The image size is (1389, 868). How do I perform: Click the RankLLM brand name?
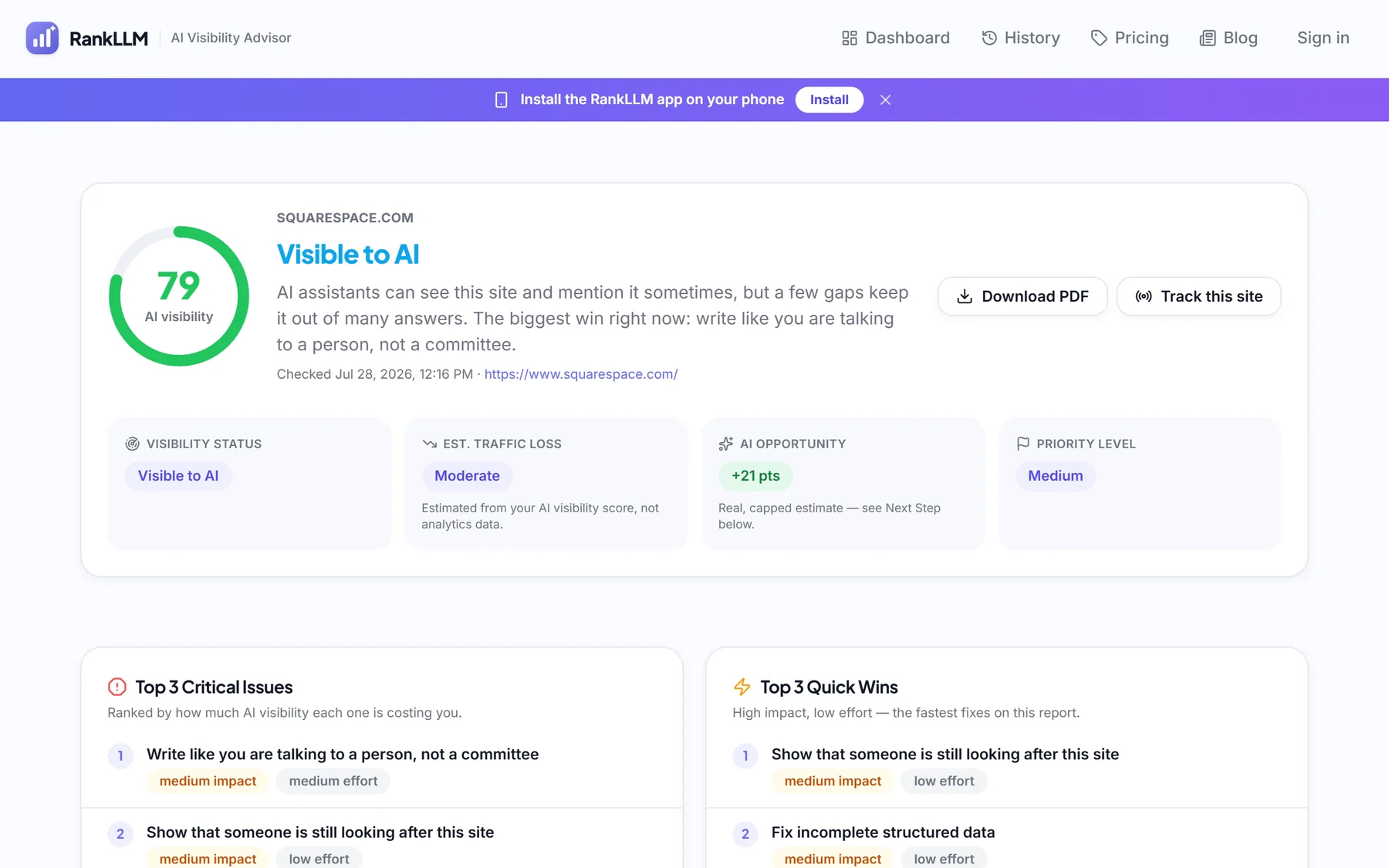pyautogui.click(x=109, y=39)
